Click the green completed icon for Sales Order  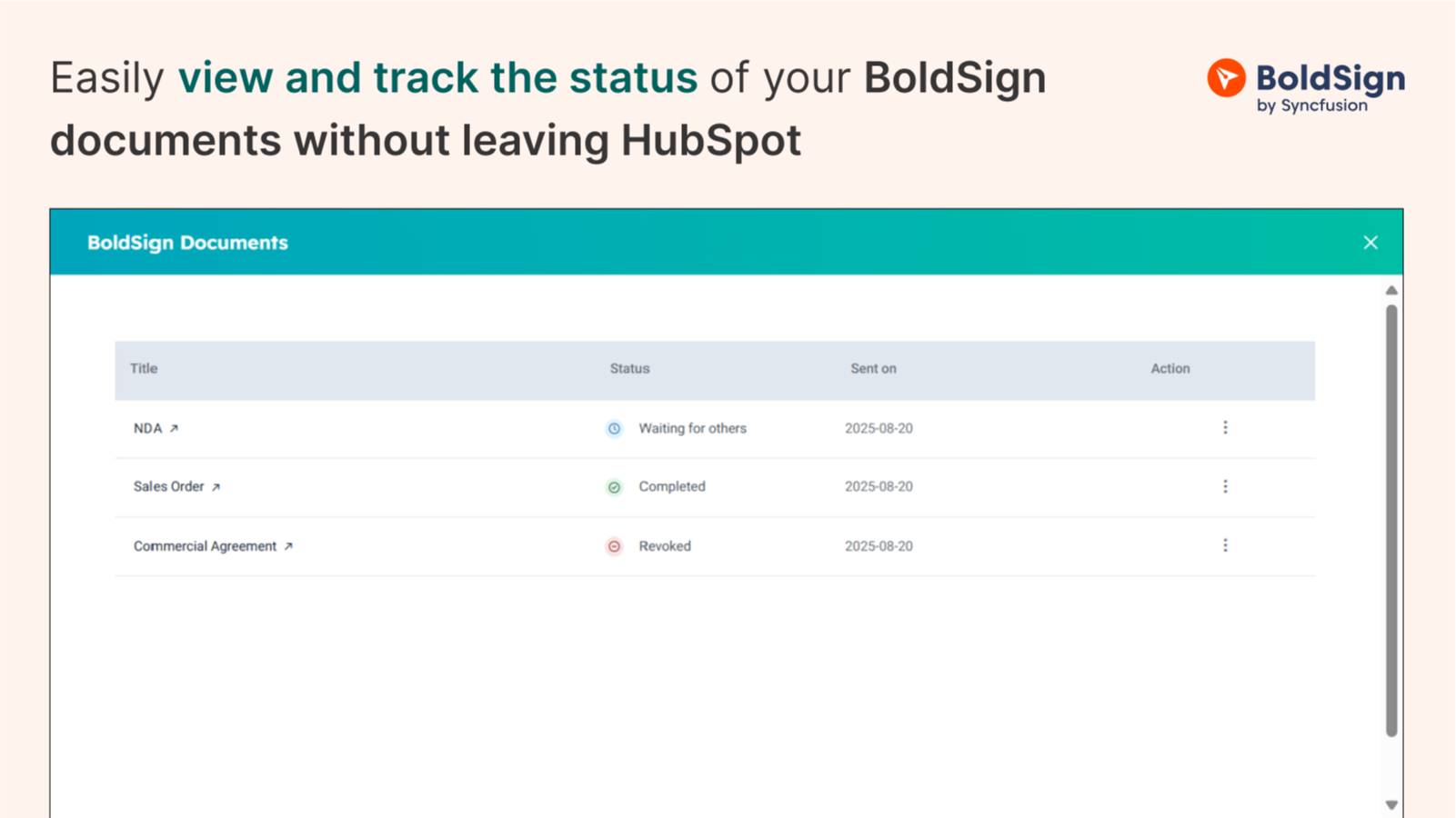(x=614, y=487)
